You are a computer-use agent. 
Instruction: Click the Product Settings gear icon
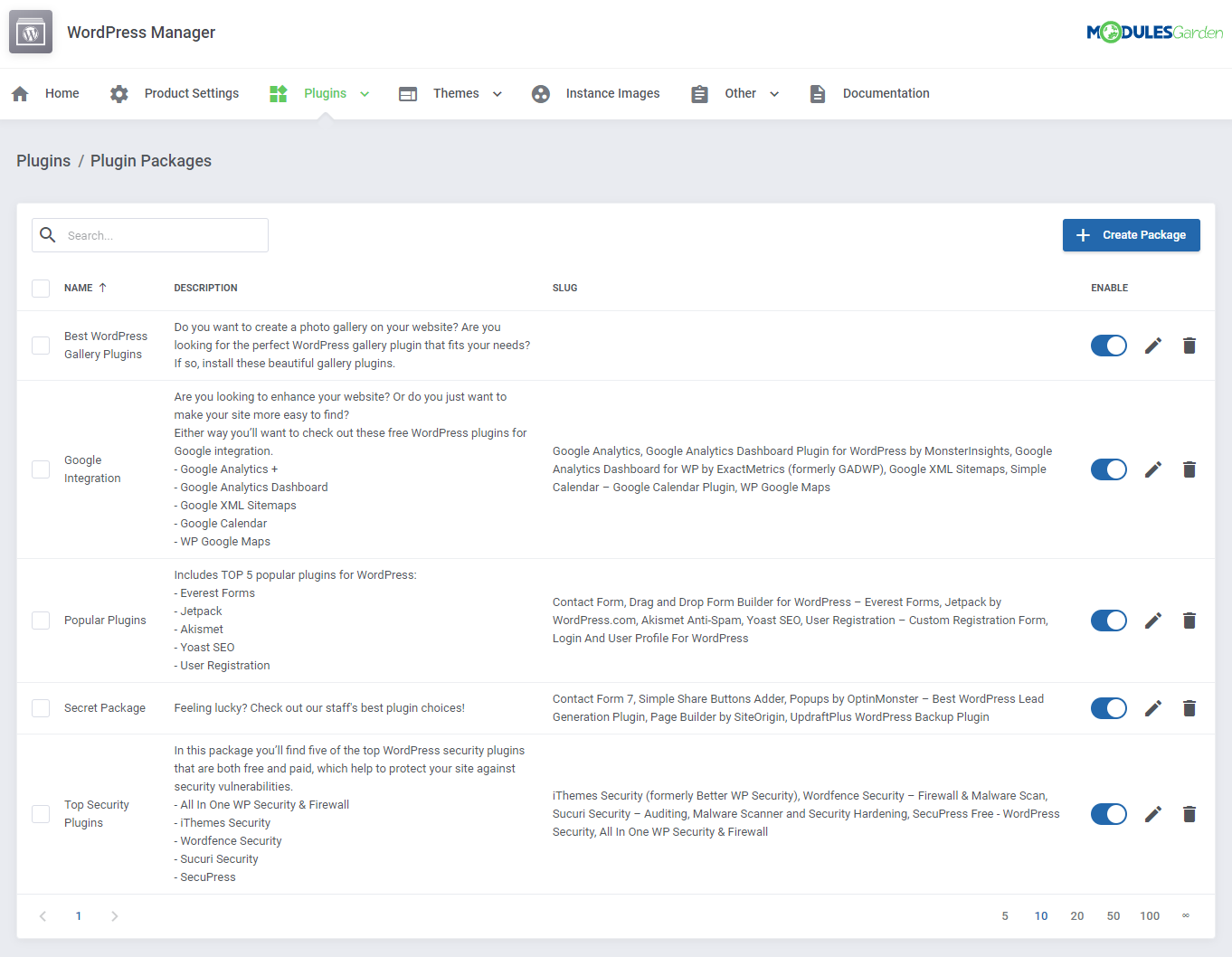118,93
